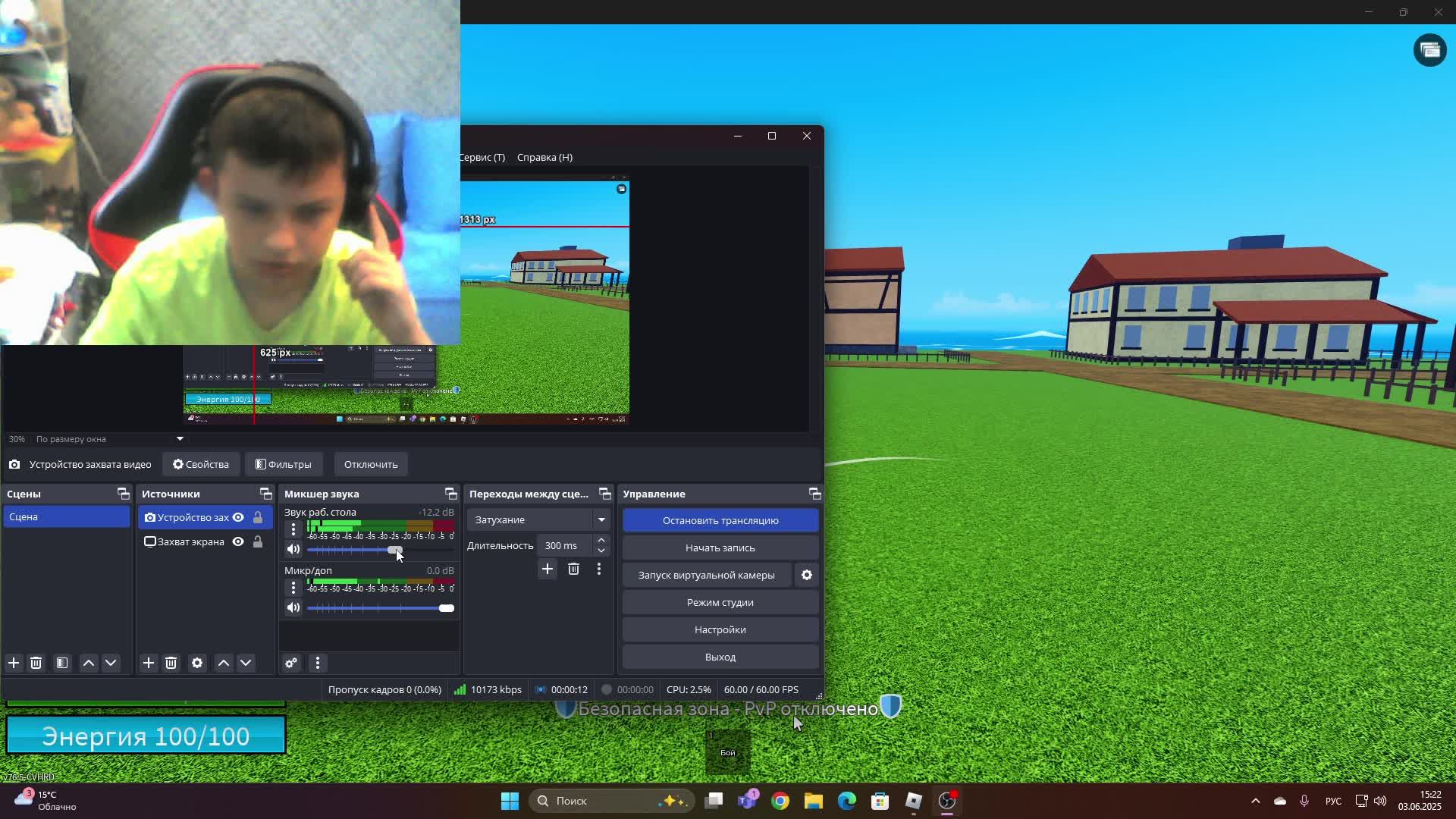Open the Сервис (T) menu
This screenshot has height=819, width=1456.
click(x=482, y=158)
